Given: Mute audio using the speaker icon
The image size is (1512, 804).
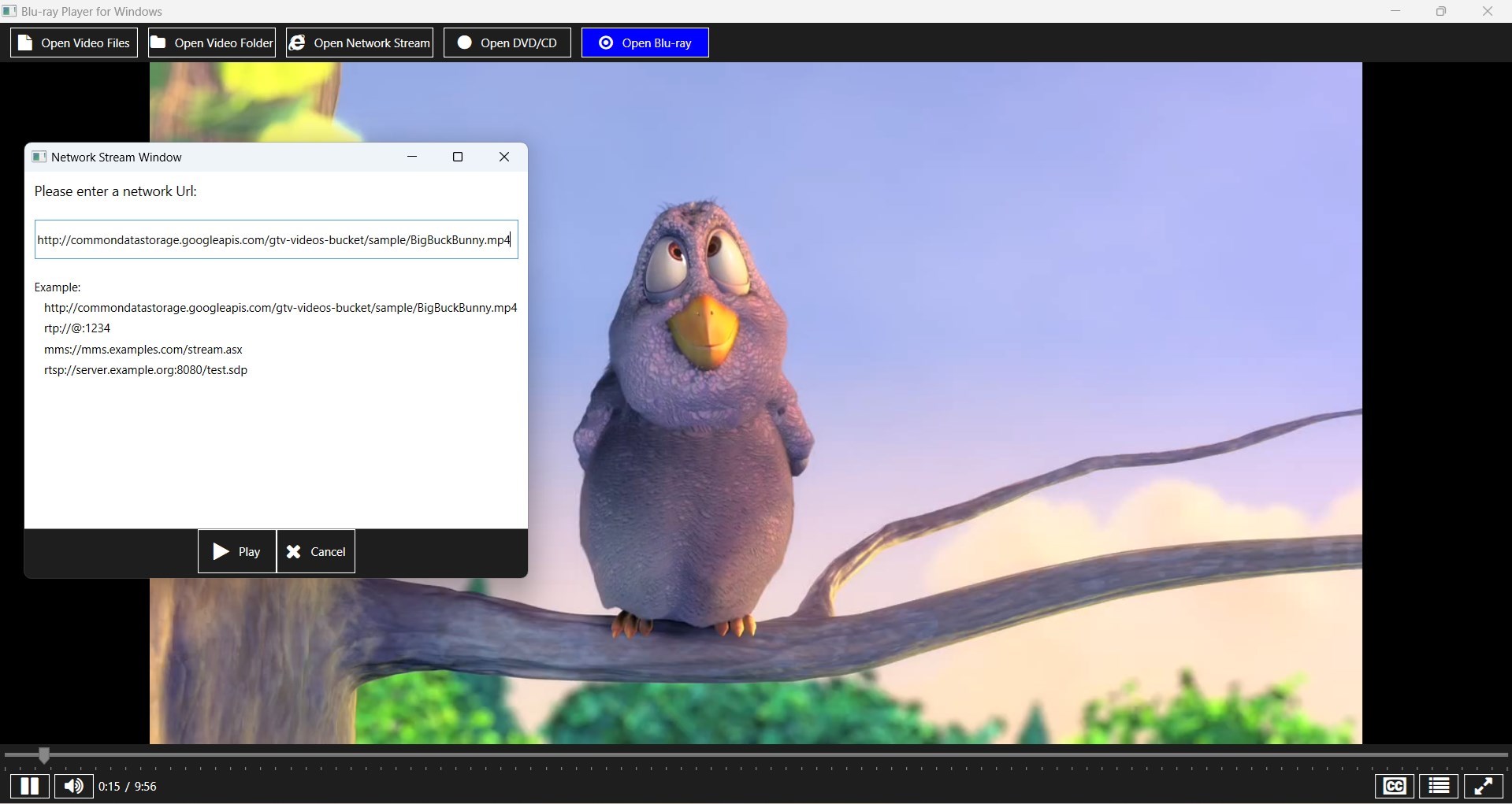Looking at the screenshot, I should [72, 785].
